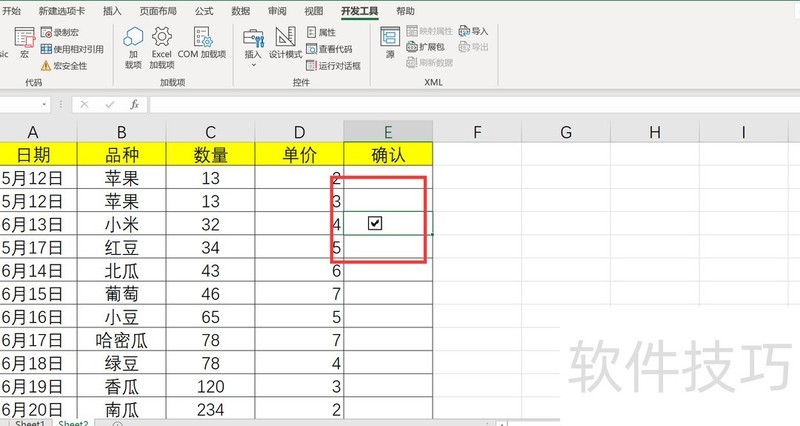Select the cell containing 北瓜
This screenshot has height=426, width=800.
pyautogui.click(x=121, y=270)
